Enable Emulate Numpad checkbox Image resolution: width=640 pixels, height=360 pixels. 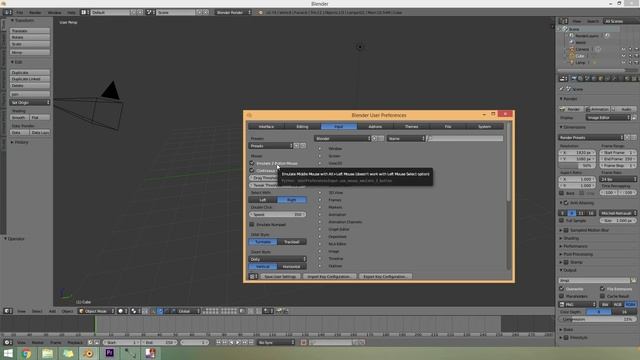point(252,224)
